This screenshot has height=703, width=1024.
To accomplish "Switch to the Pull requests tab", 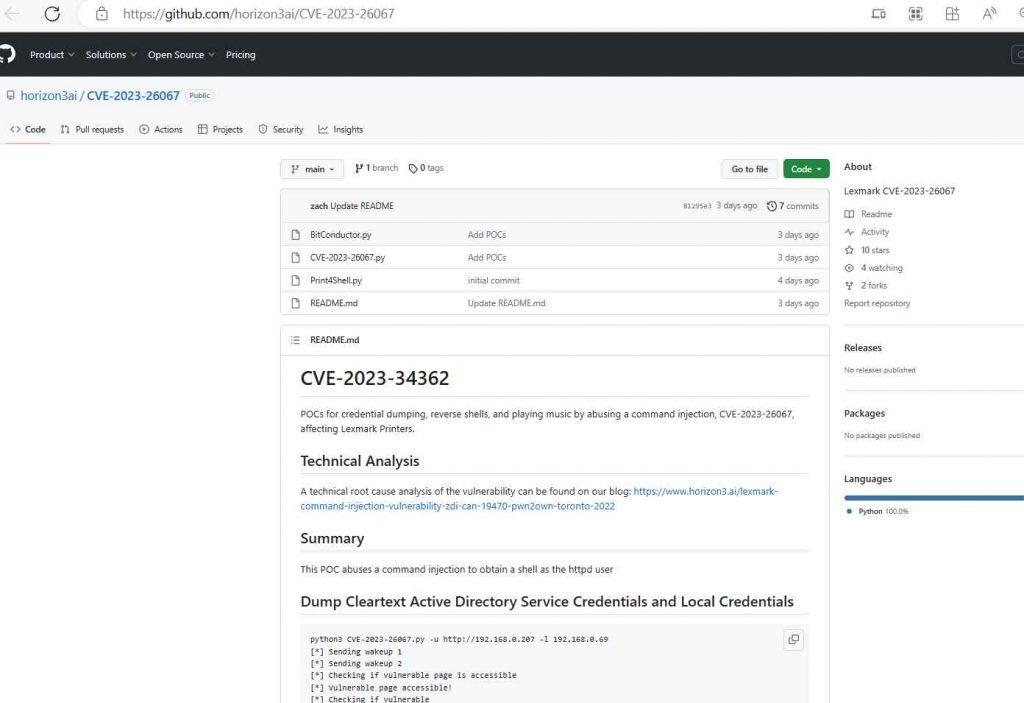I will (92, 129).
